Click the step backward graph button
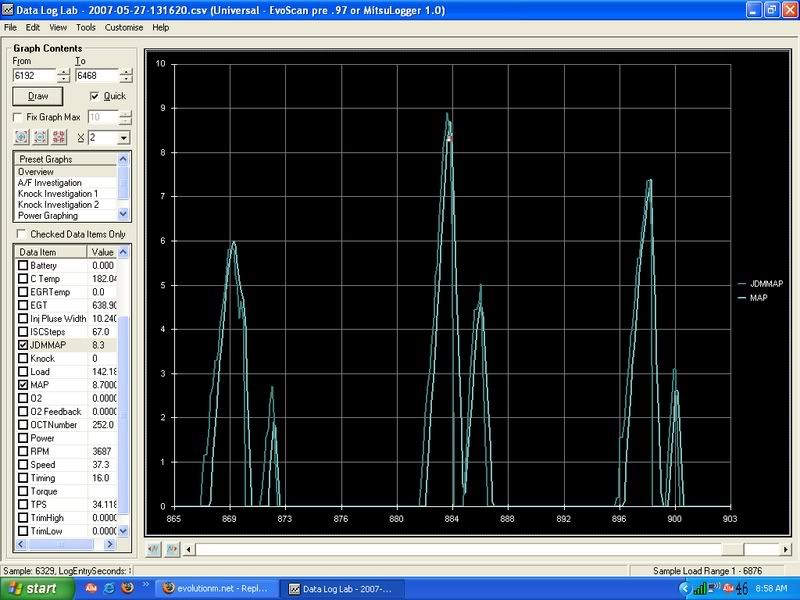 click(x=153, y=549)
